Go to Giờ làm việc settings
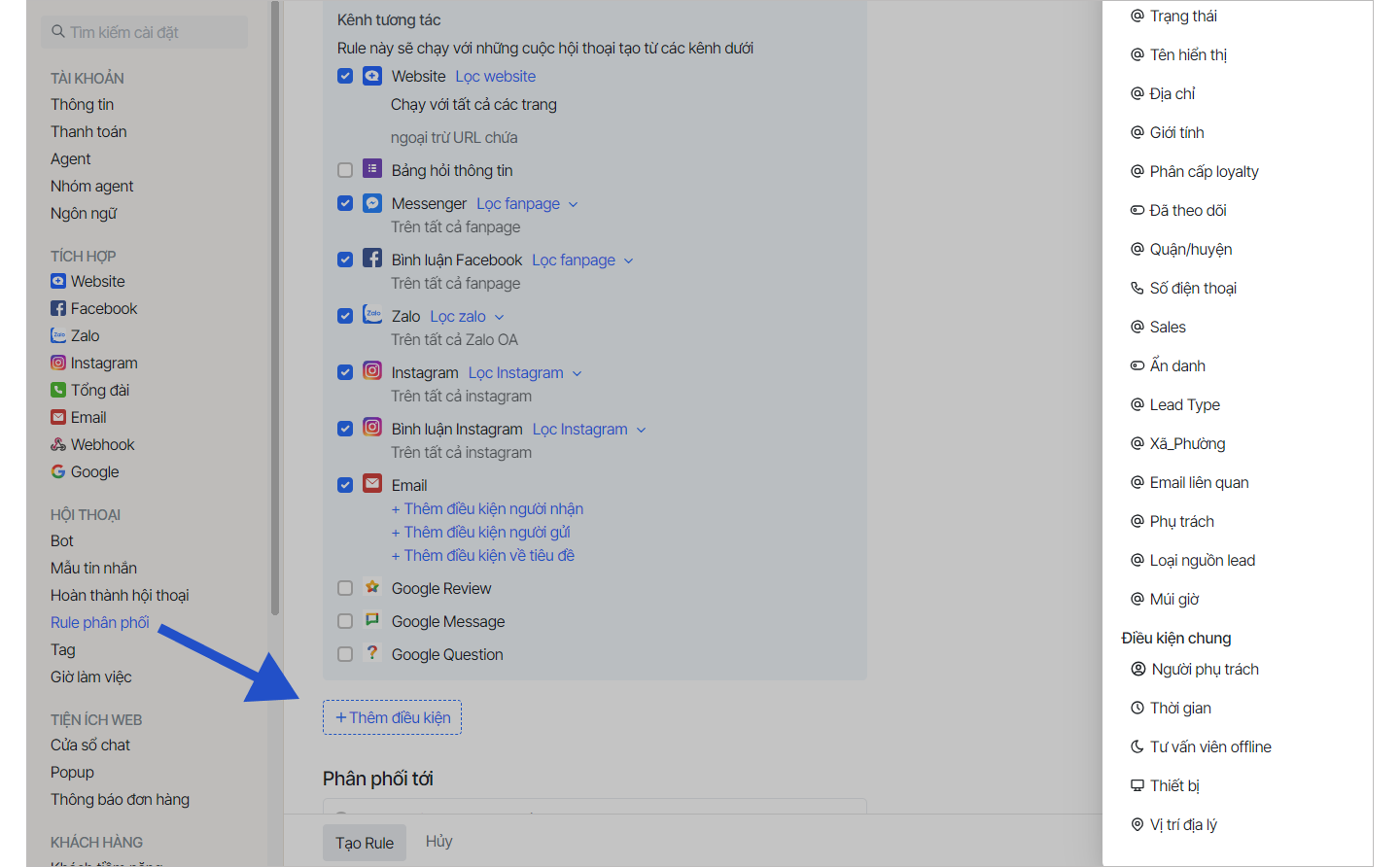Viewport: 1400px width, 867px height. click(91, 677)
